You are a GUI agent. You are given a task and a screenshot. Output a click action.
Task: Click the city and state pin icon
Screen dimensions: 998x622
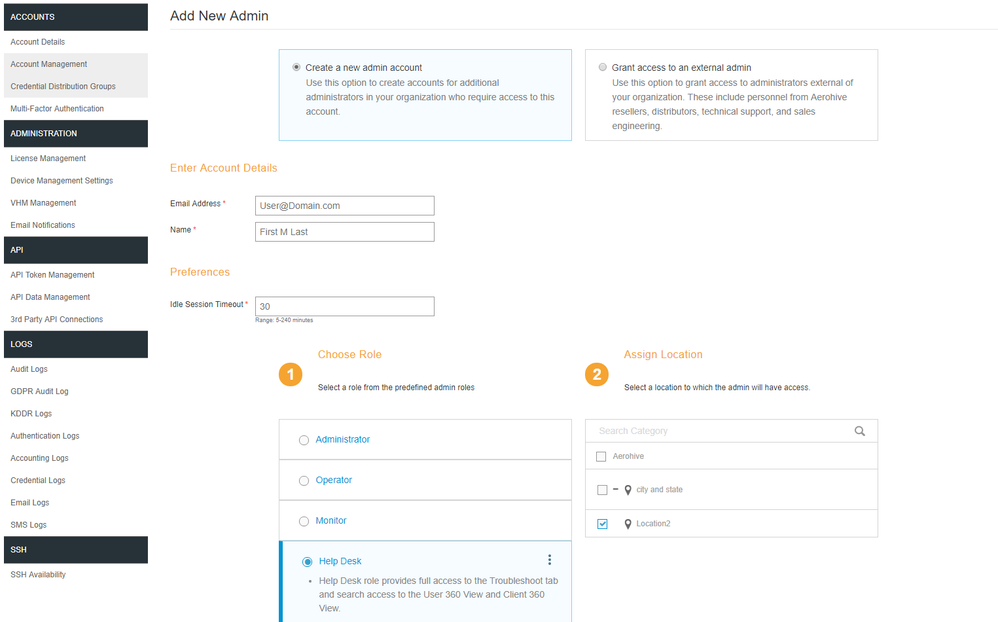[628, 490]
